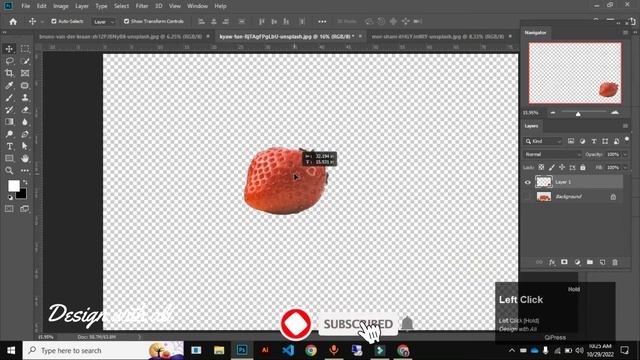Select the Pen tool
The width and height of the screenshot is (640, 360).
[25, 134]
